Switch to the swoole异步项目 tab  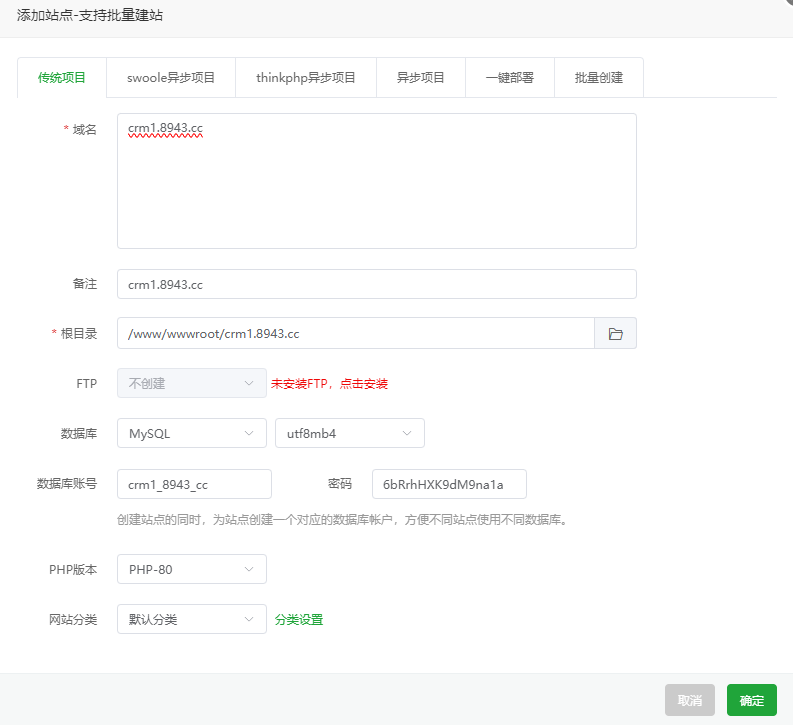click(x=171, y=78)
